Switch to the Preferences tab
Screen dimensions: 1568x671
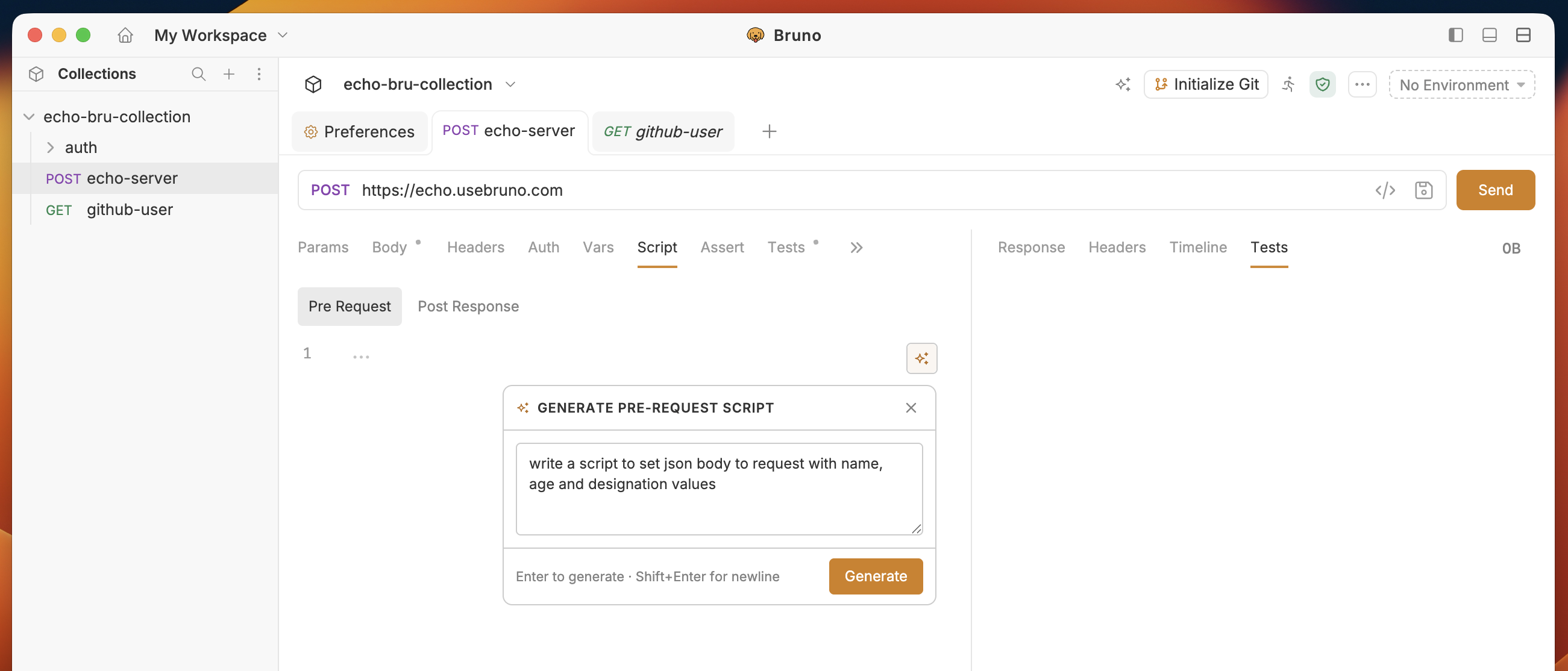(x=360, y=131)
